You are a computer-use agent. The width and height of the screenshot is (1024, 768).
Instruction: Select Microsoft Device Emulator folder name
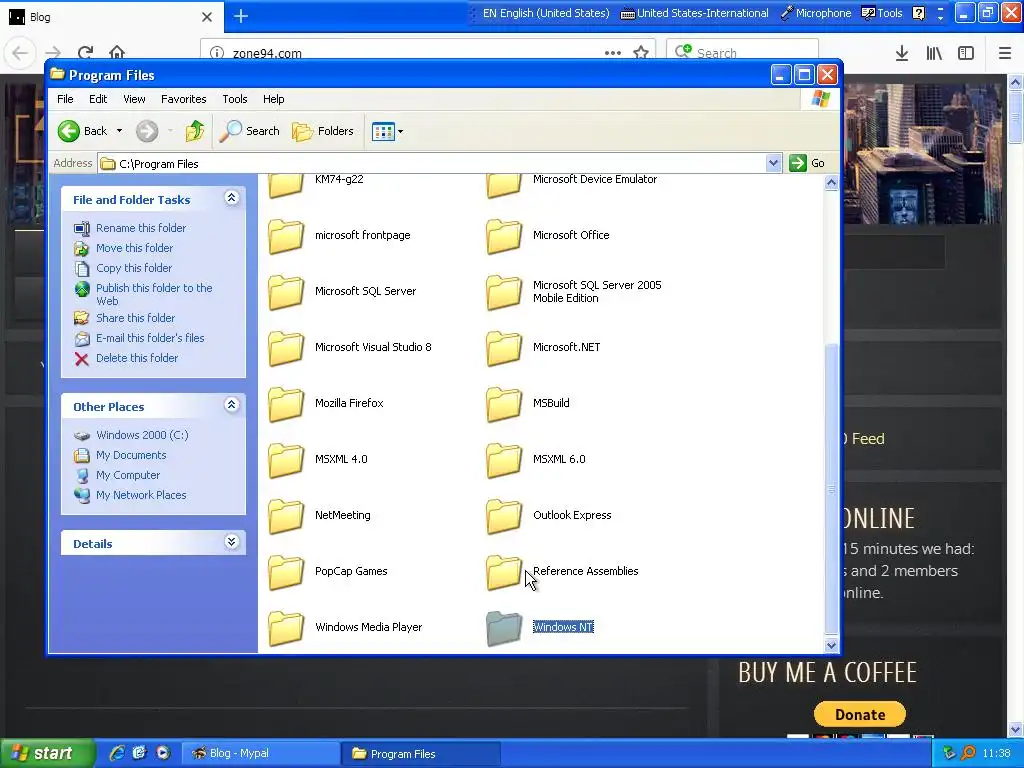click(595, 179)
